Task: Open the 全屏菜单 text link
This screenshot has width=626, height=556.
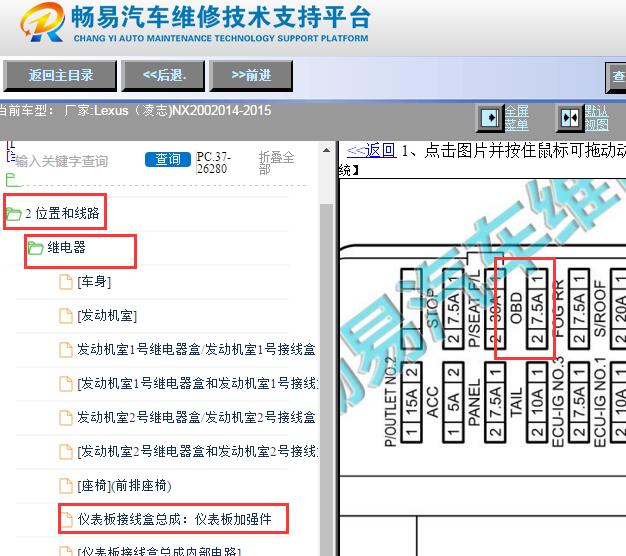Action: [517, 118]
